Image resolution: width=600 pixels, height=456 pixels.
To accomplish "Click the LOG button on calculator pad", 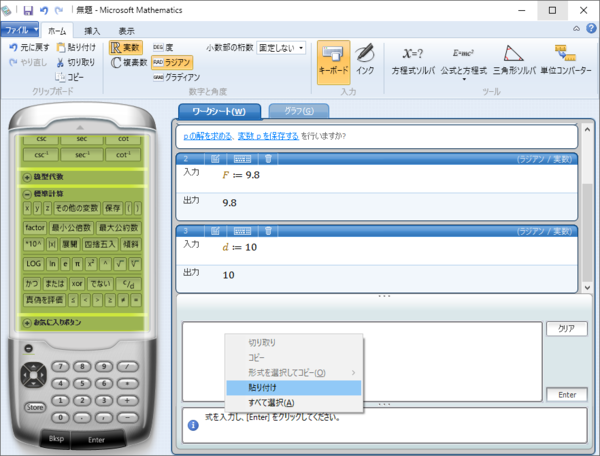I will coord(33,264).
